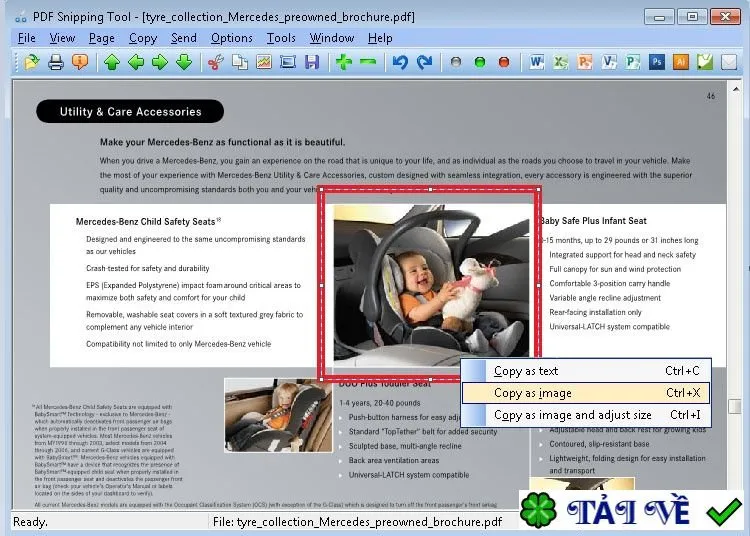Toggle the red circle indicator button
This screenshot has height=536, width=750.
click(504, 62)
